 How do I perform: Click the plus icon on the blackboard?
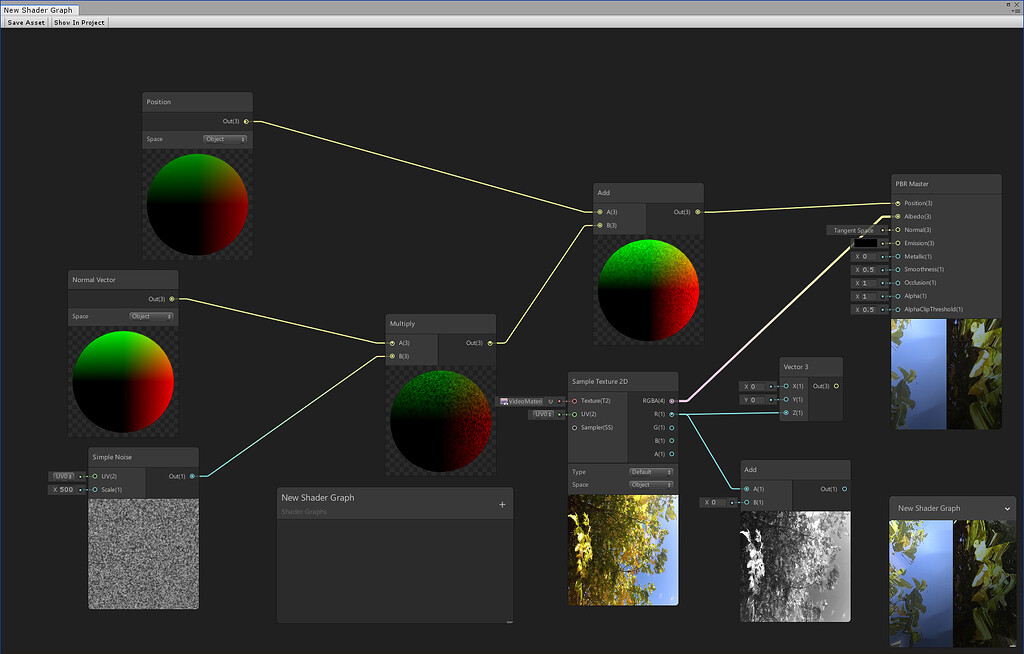point(502,504)
